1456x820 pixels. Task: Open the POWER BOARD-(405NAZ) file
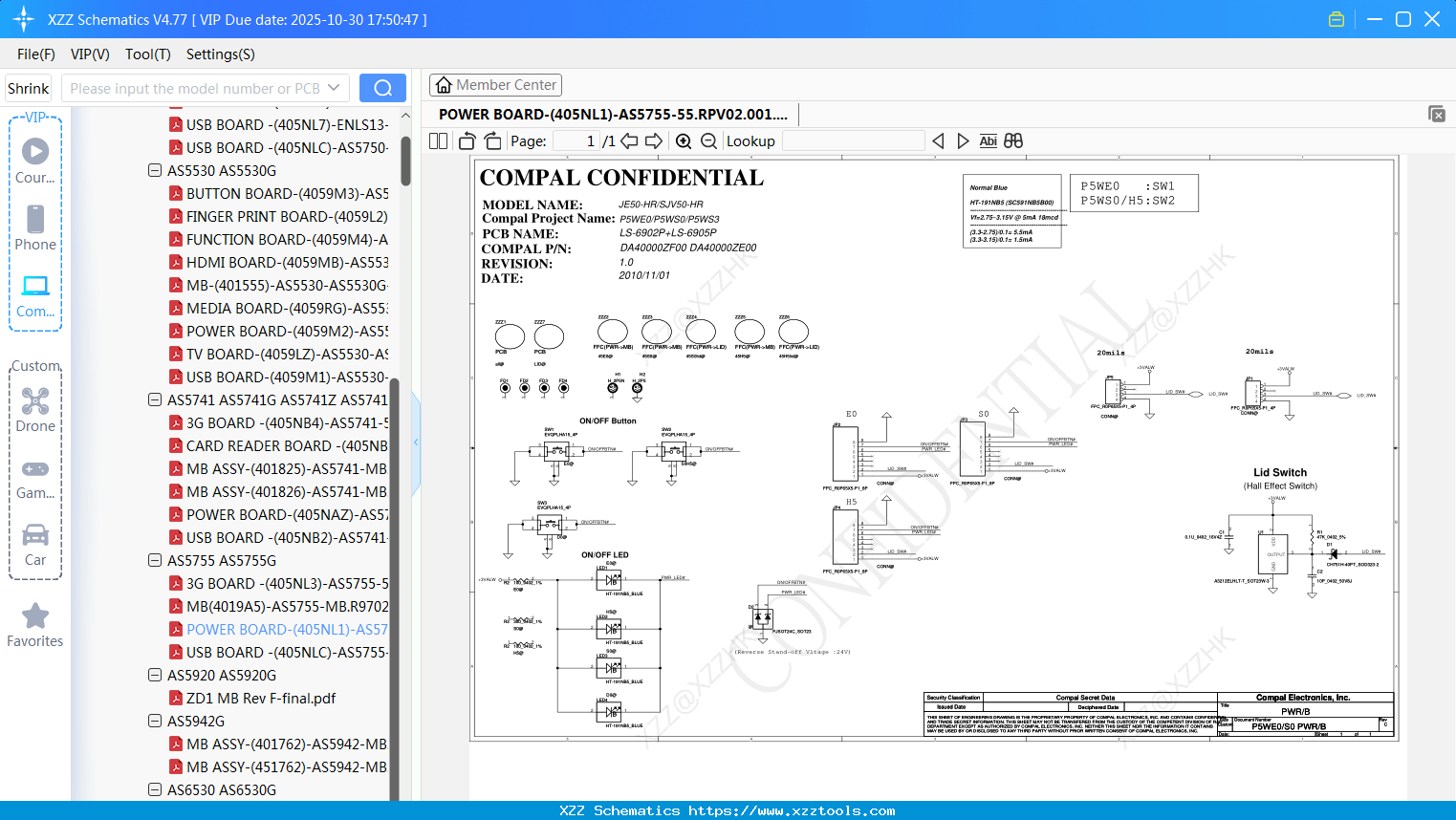click(x=287, y=514)
